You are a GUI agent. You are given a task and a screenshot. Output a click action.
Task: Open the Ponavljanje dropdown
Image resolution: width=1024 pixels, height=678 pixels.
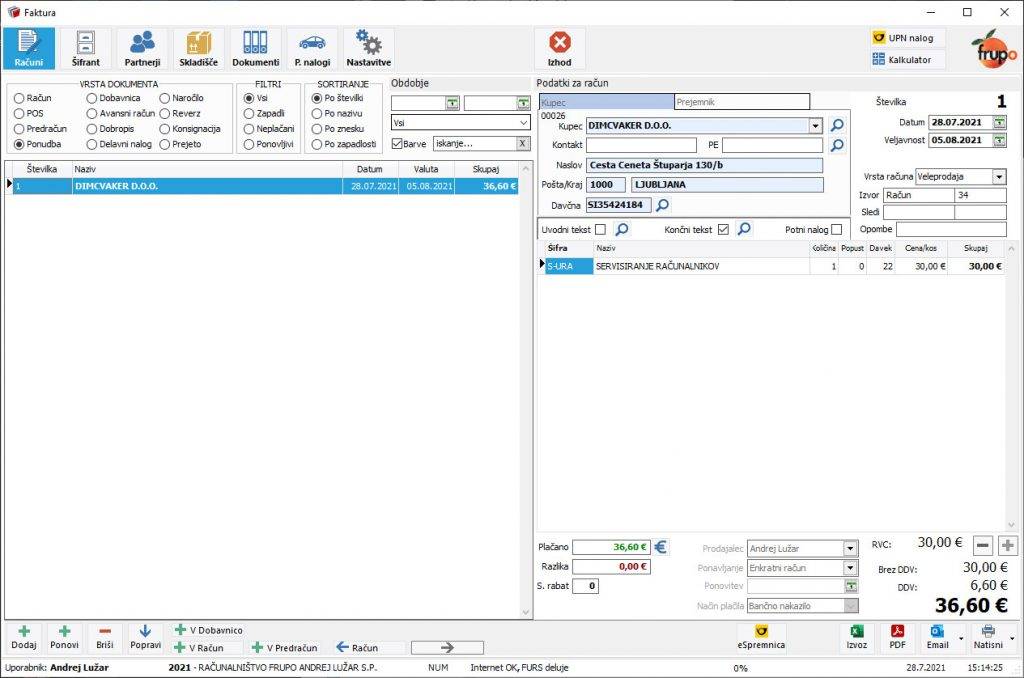click(850, 568)
